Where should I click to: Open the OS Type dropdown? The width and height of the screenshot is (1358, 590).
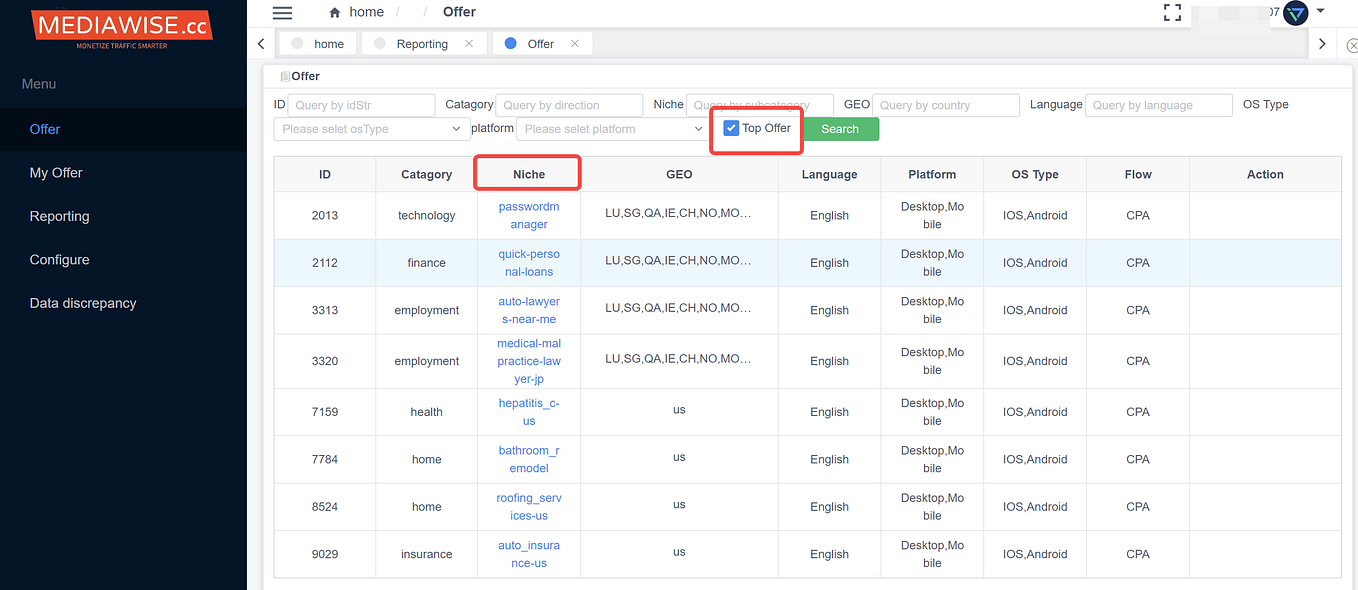[x=370, y=129]
